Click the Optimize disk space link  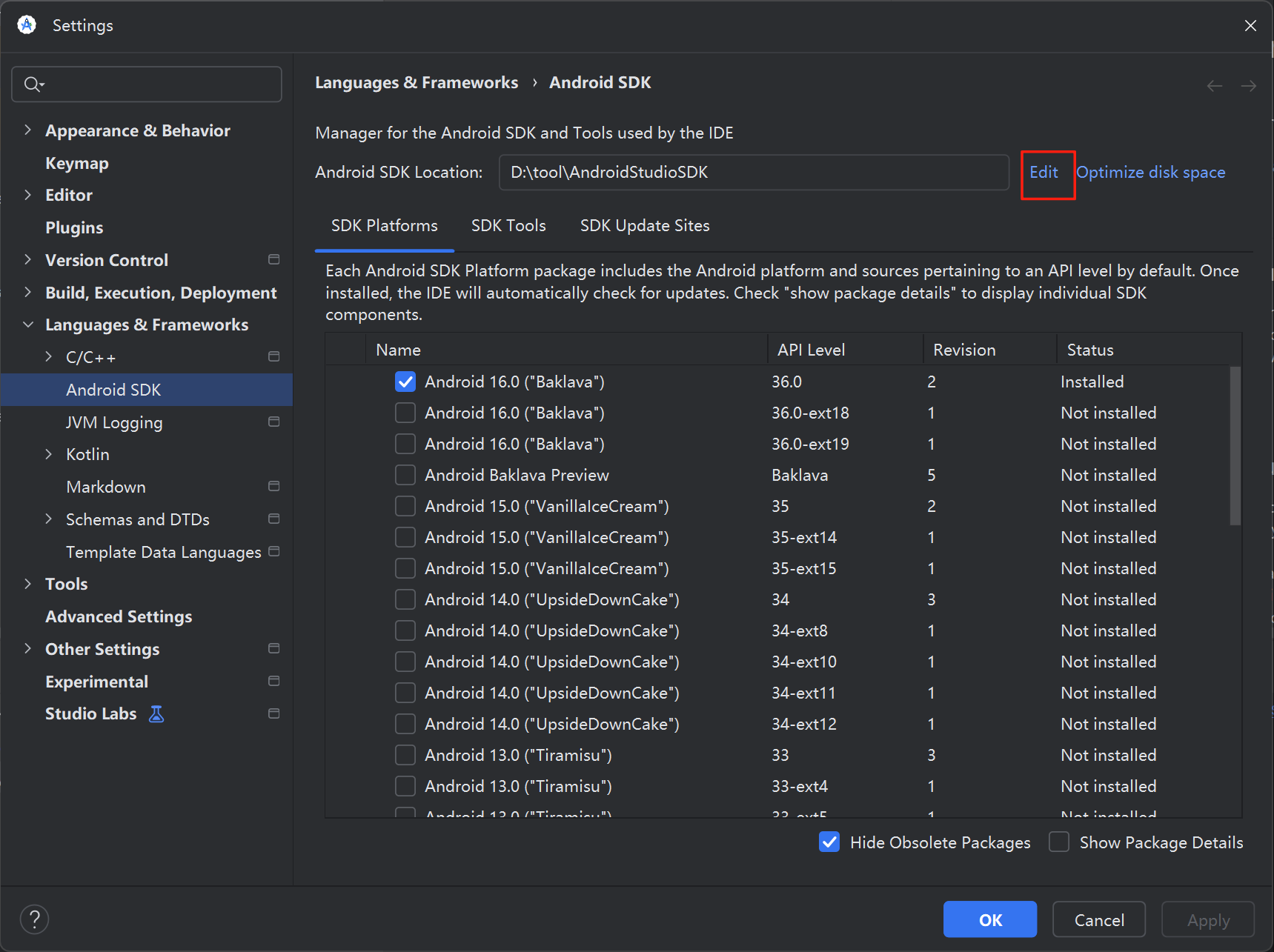[x=1150, y=172]
